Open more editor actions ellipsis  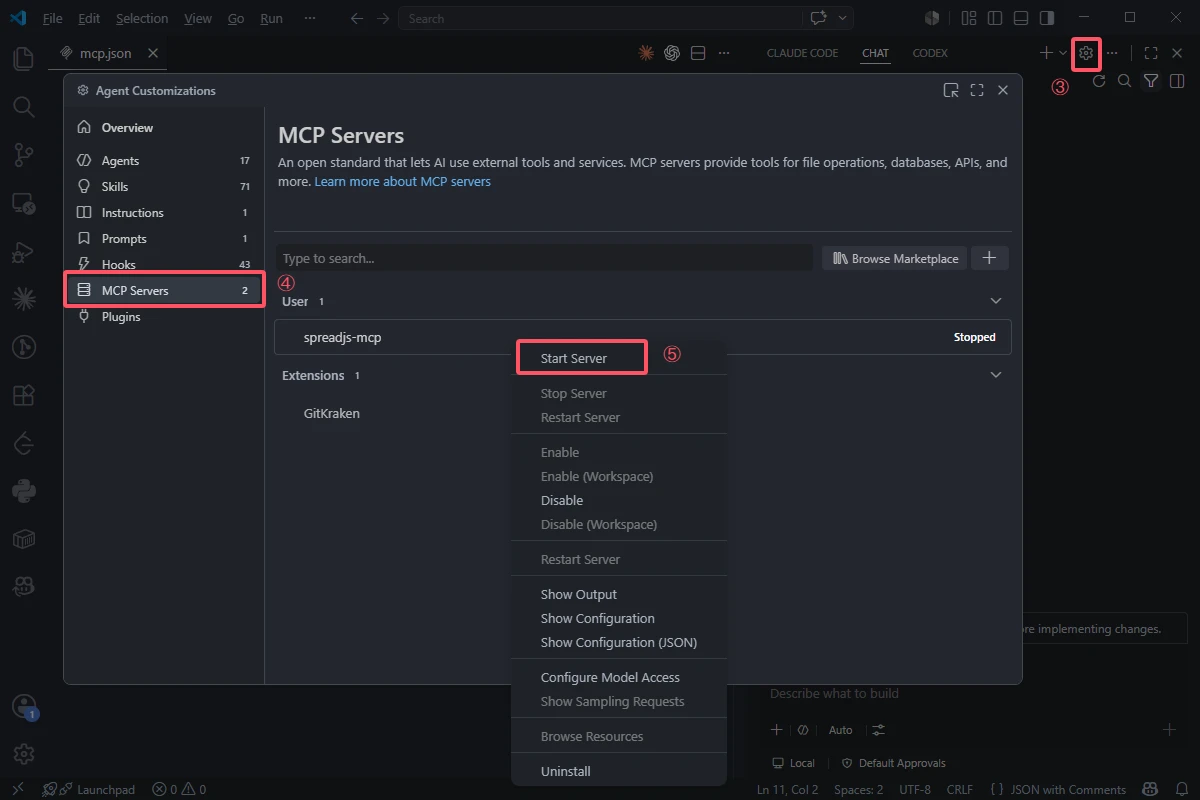(x=724, y=53)
